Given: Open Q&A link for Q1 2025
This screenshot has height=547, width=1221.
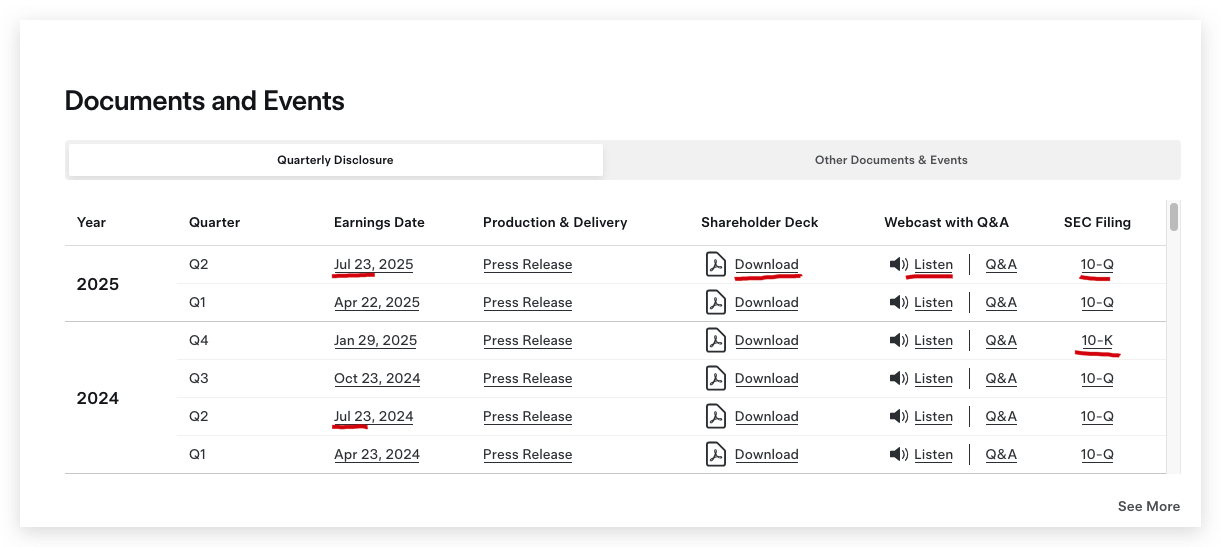Looking at the screenshot, I should 1001,303.
